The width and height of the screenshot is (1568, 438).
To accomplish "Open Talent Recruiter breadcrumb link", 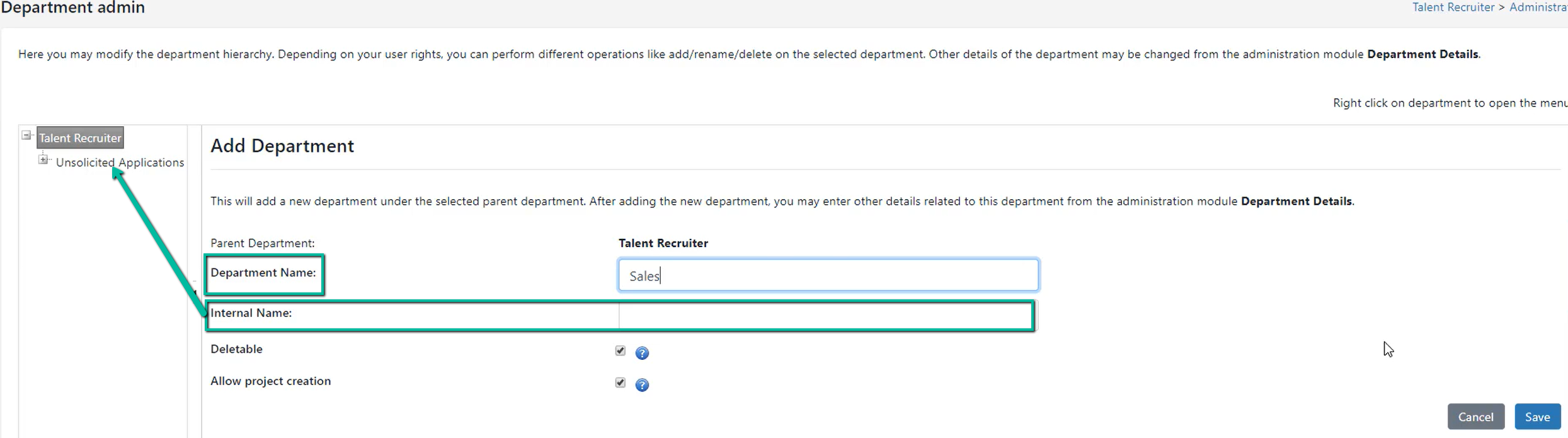I will click(x=1453, y=7).
